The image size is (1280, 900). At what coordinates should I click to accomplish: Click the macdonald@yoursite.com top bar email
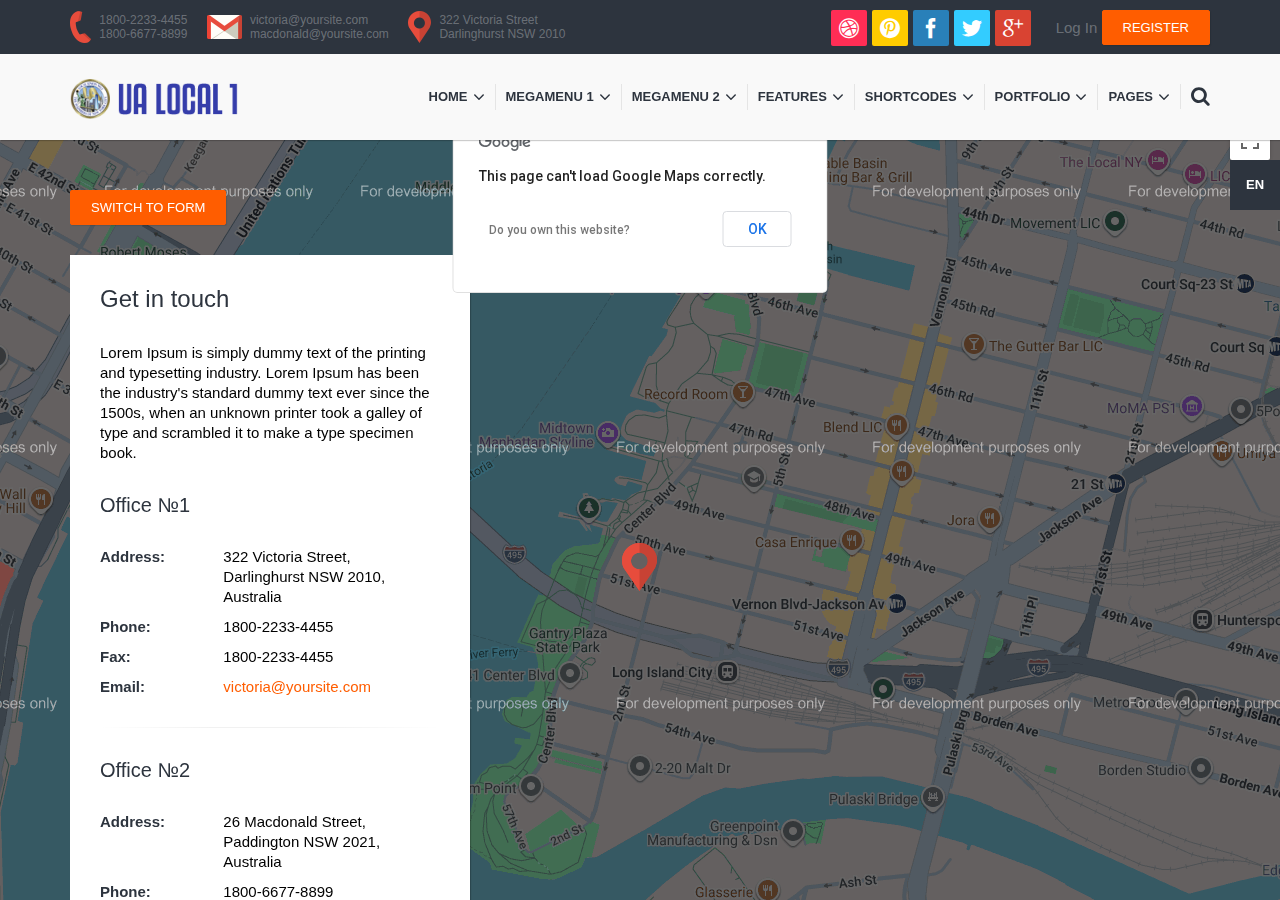point(319,34)
